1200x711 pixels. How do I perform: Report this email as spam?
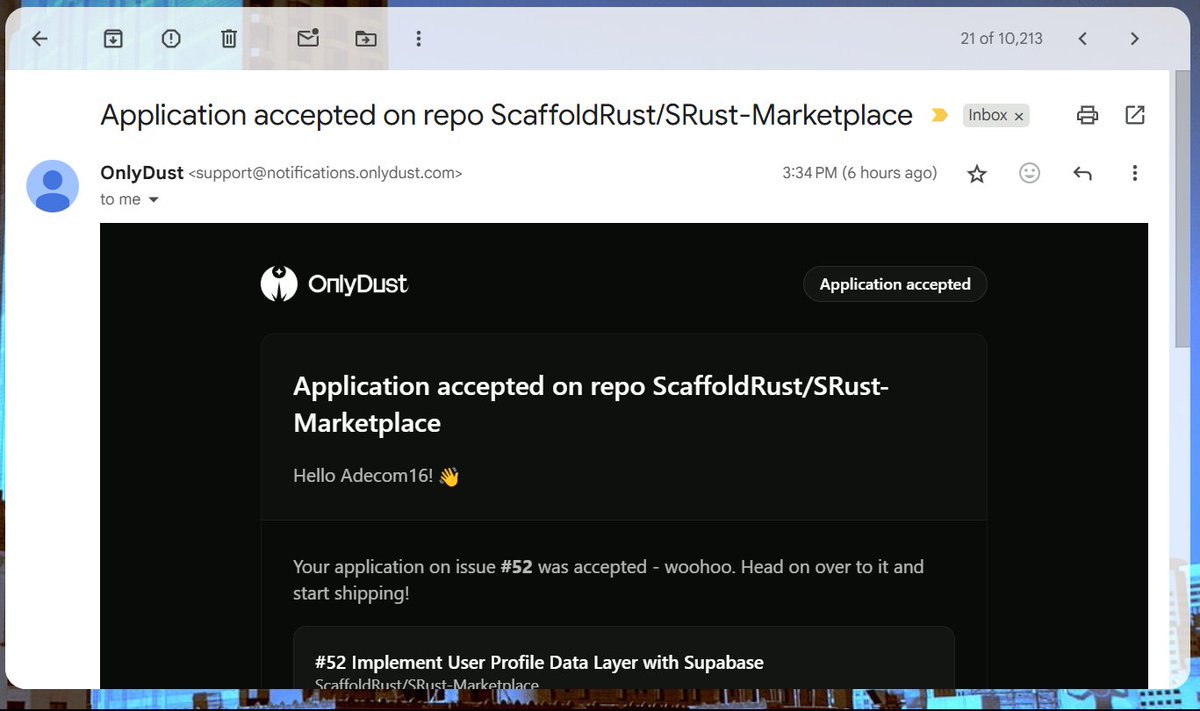pos(170,38)
